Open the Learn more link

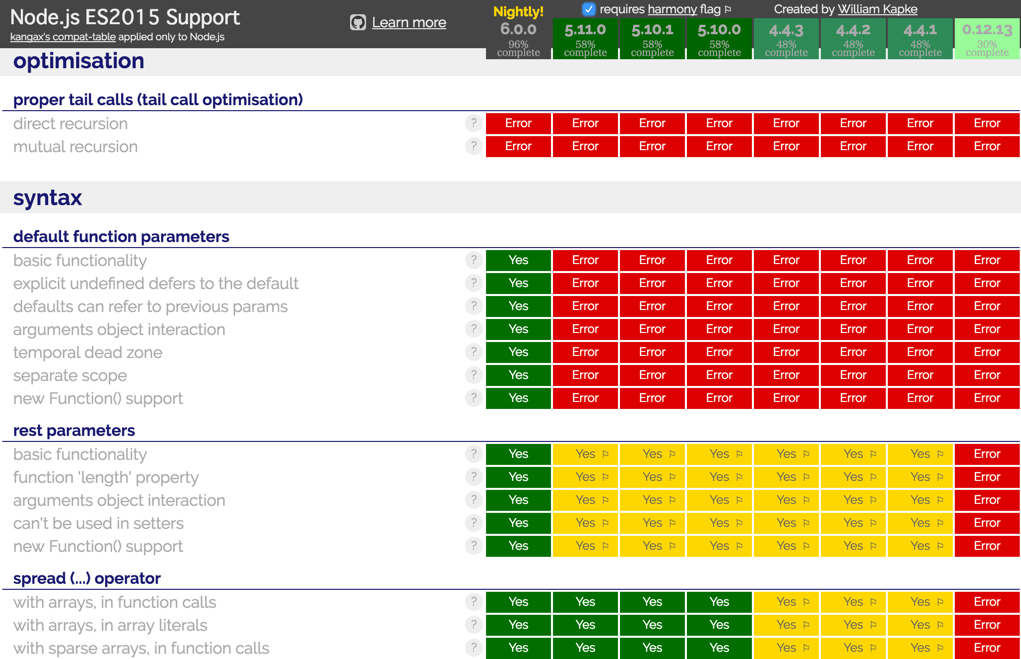click(409, 23)
